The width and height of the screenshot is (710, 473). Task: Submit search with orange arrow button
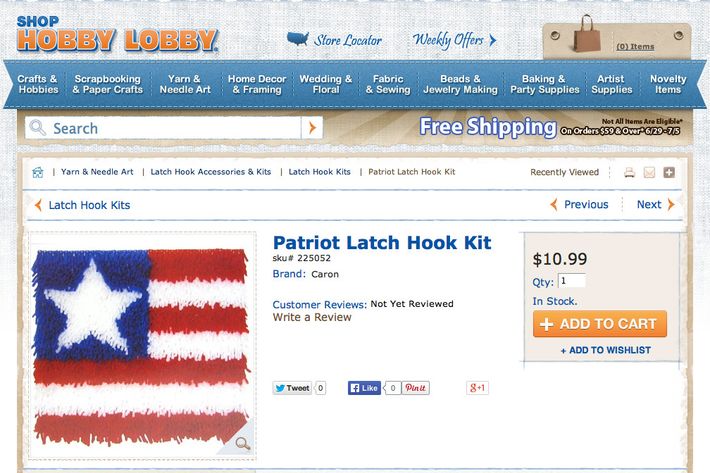click(312, 128)
